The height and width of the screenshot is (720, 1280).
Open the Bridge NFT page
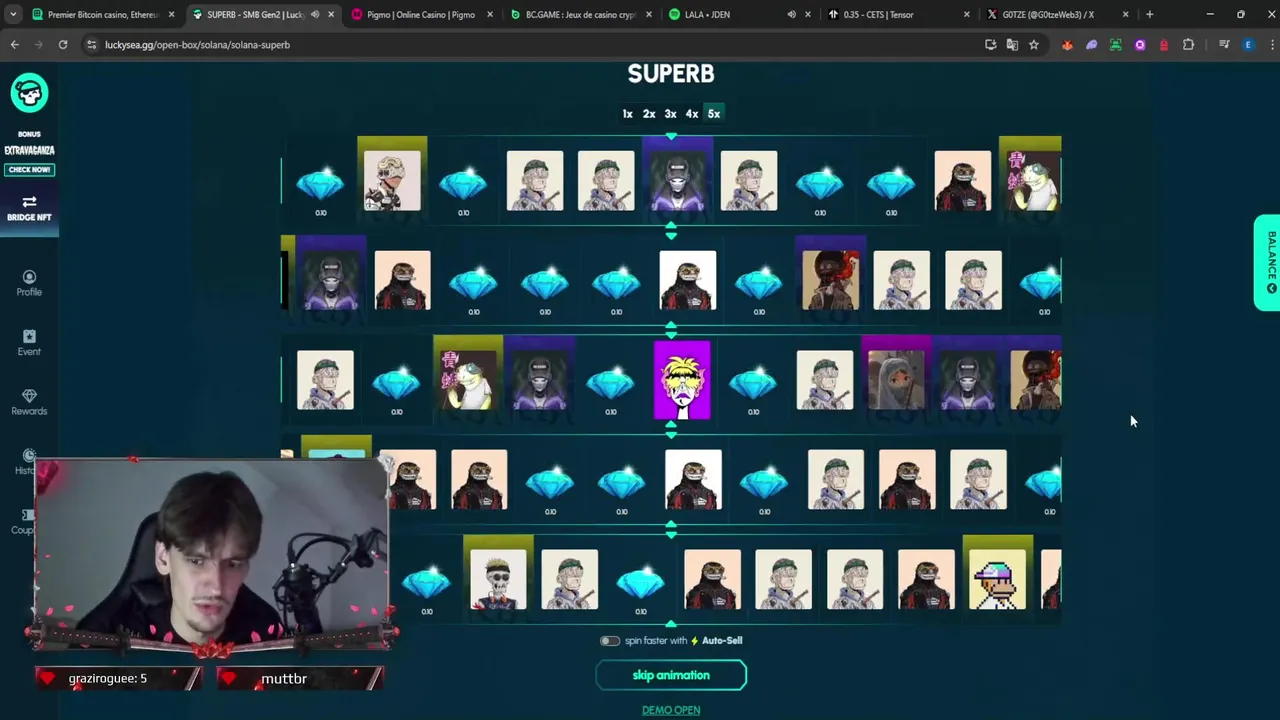[29, 209]
